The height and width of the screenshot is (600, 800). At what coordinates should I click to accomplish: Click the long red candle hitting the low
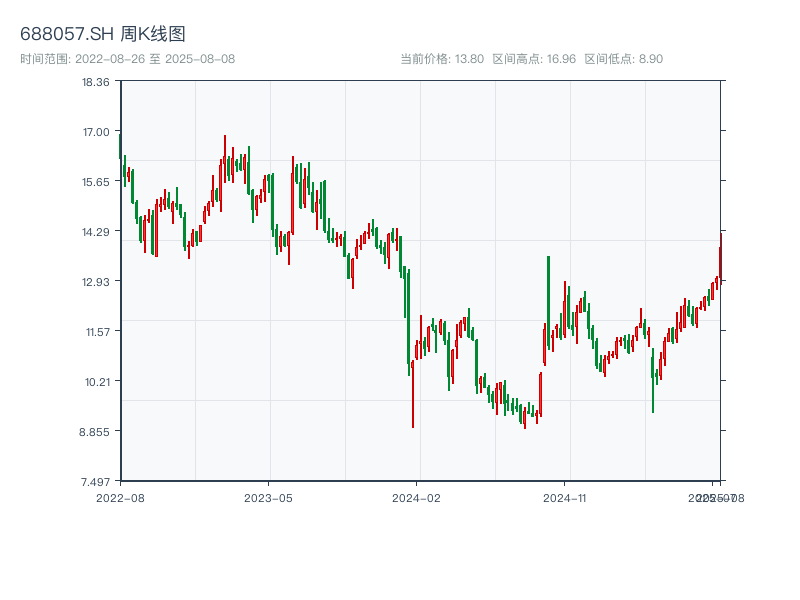coord(413,395)
